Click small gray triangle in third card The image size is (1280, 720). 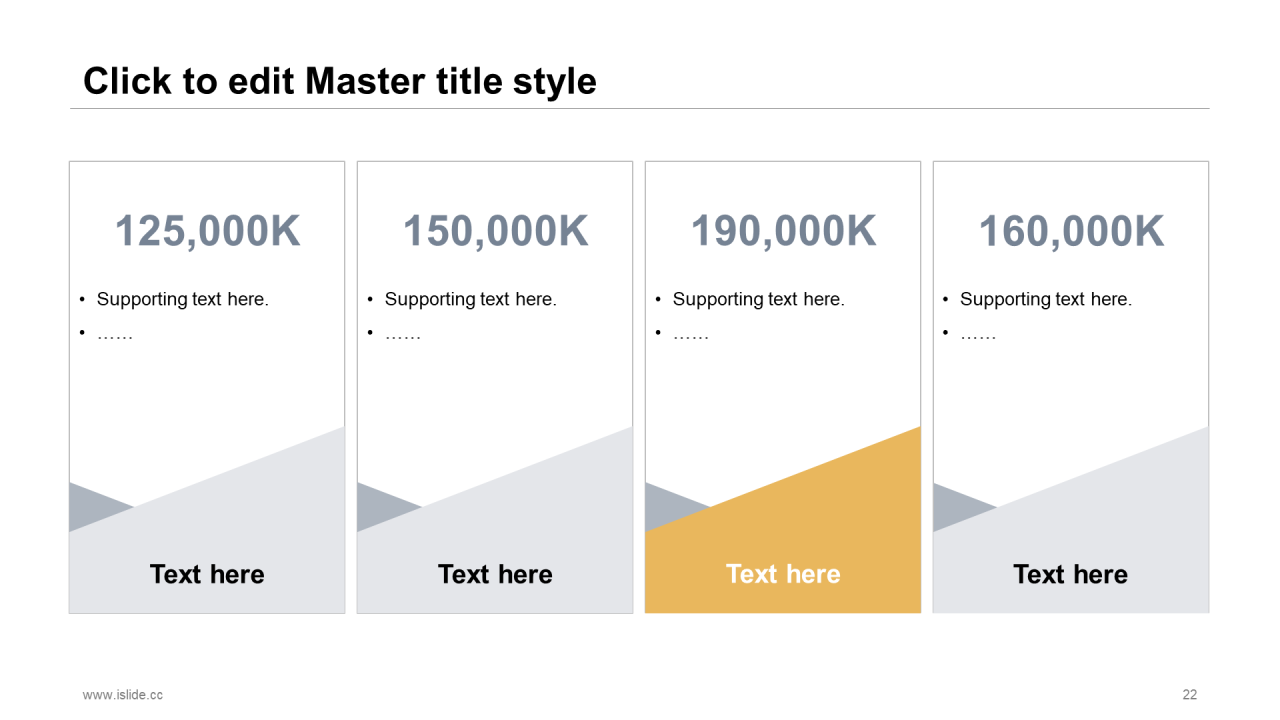pyautogui.click(x=667, y=507)
